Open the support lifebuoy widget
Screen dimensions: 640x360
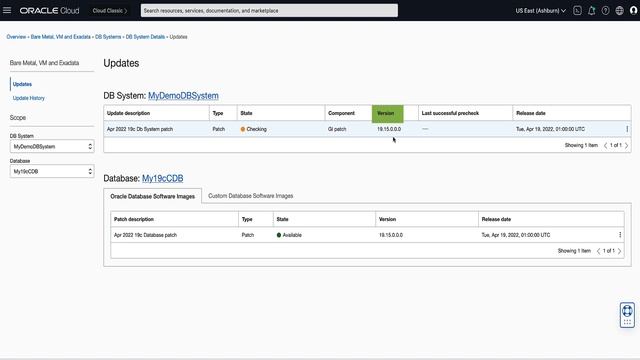[627, 311]
